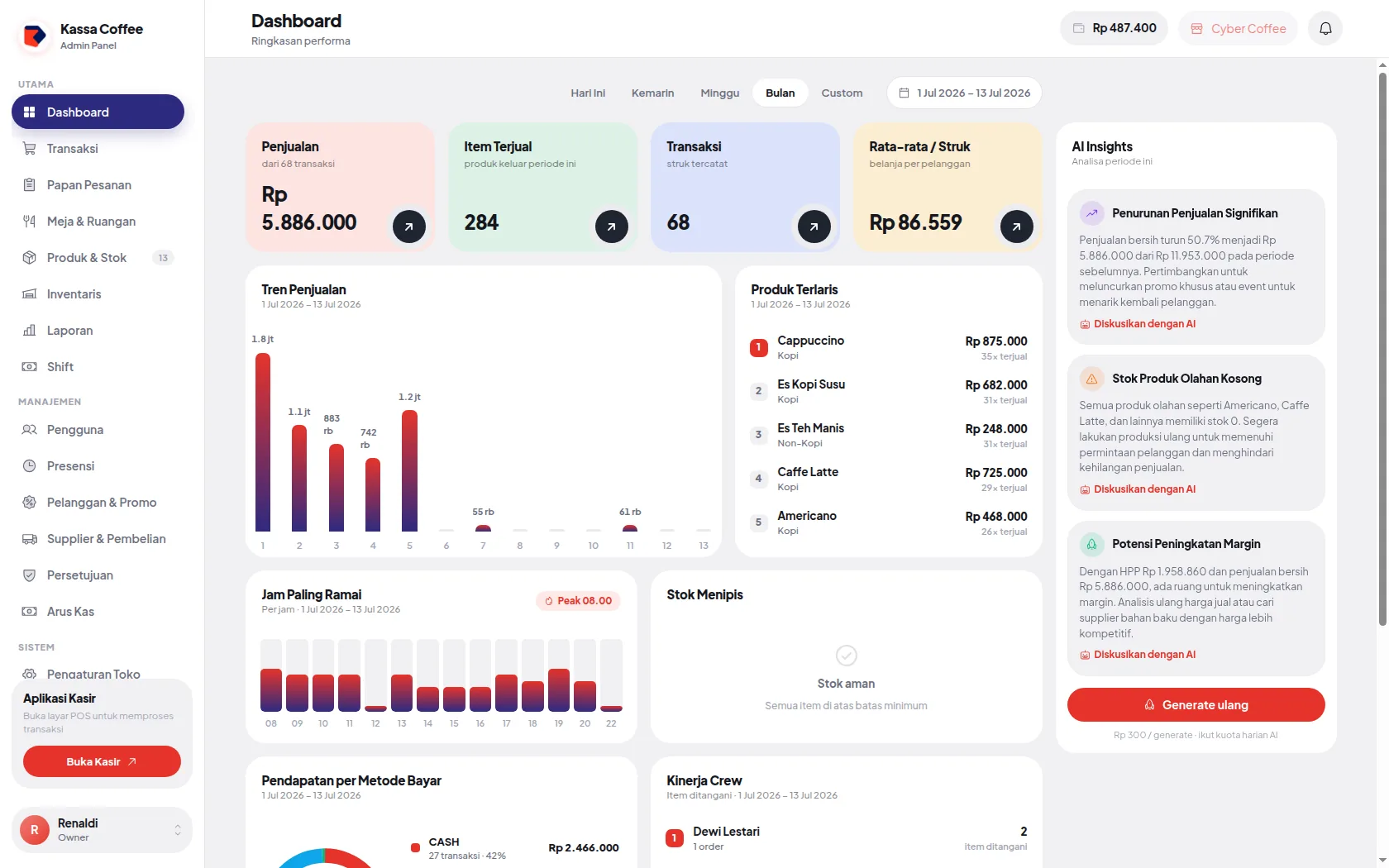Open Rata-rata / Struk card arrow icon

point(1017,227)
